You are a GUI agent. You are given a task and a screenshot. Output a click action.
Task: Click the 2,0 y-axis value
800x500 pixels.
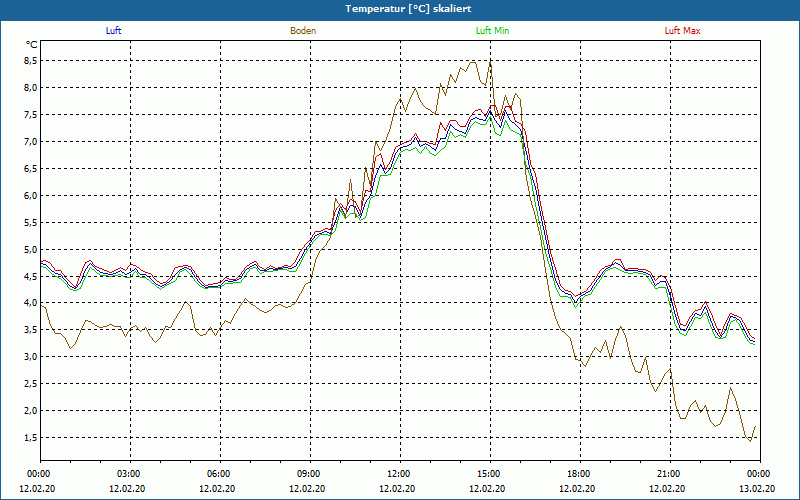31,411
